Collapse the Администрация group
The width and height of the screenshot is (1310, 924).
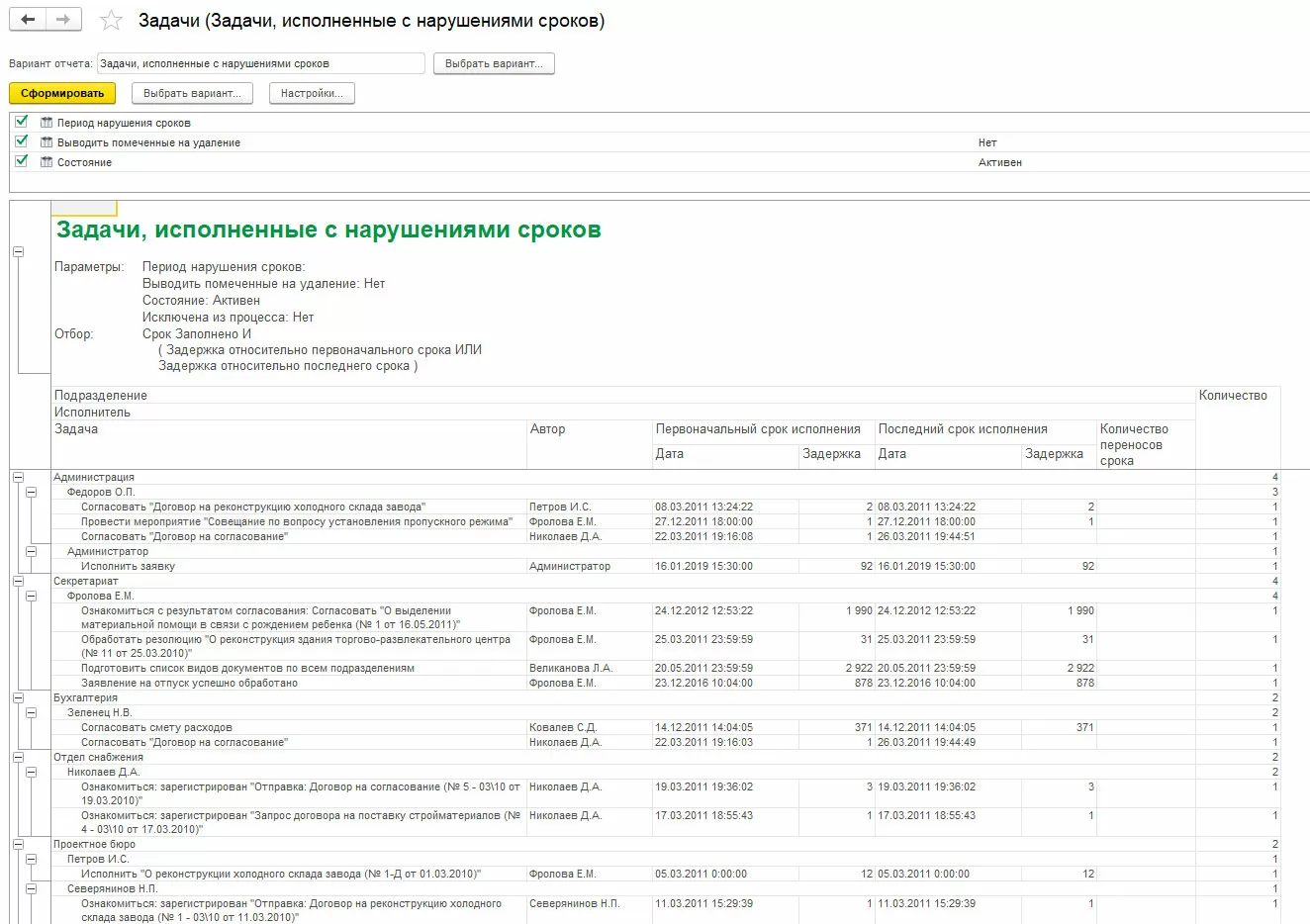tap(18, 477)
